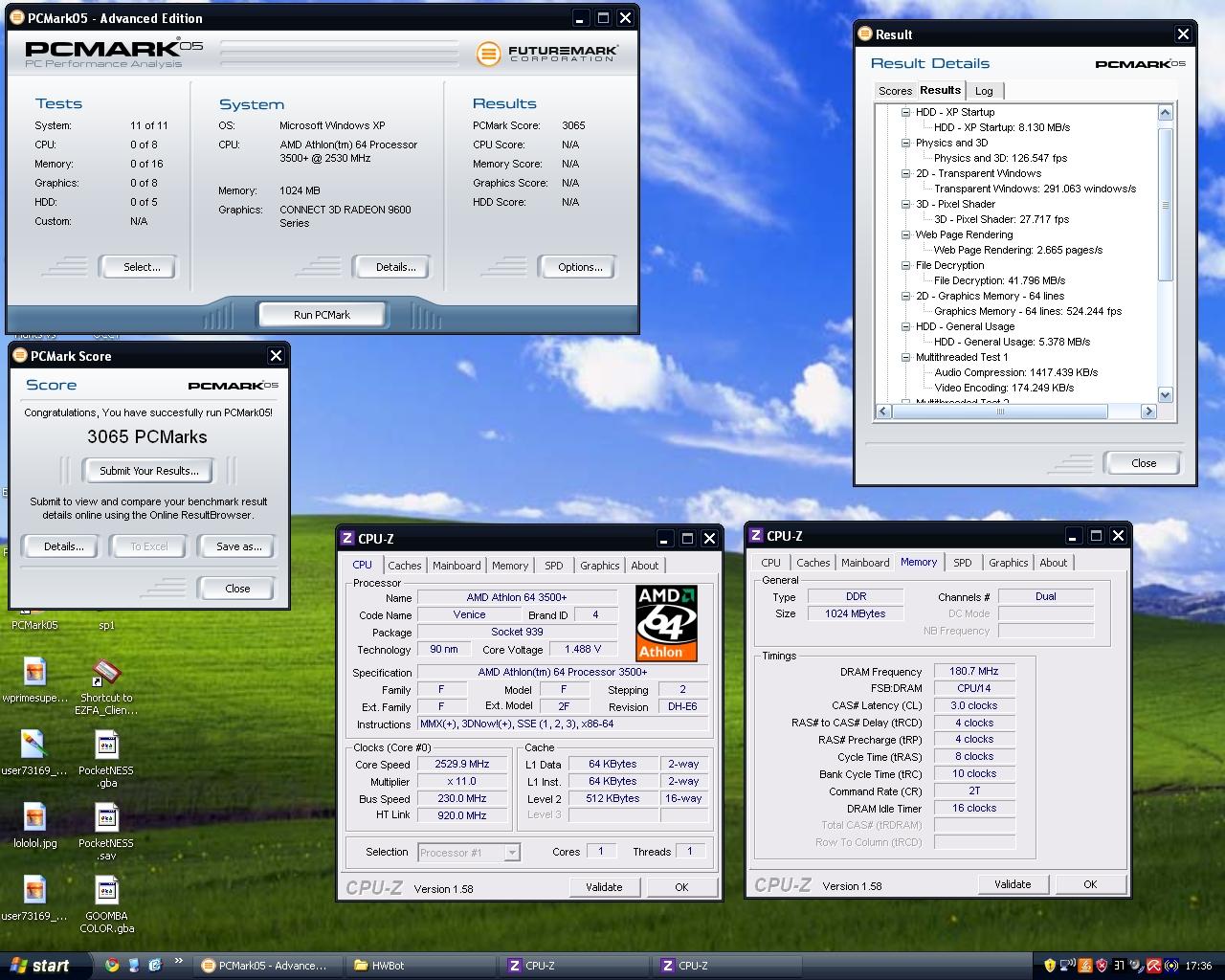This screenshot has height=980, width=1225.
Task: Click the AMD Athlon 64 logo in CPU-Z
Action: click(x=666, y=623)
